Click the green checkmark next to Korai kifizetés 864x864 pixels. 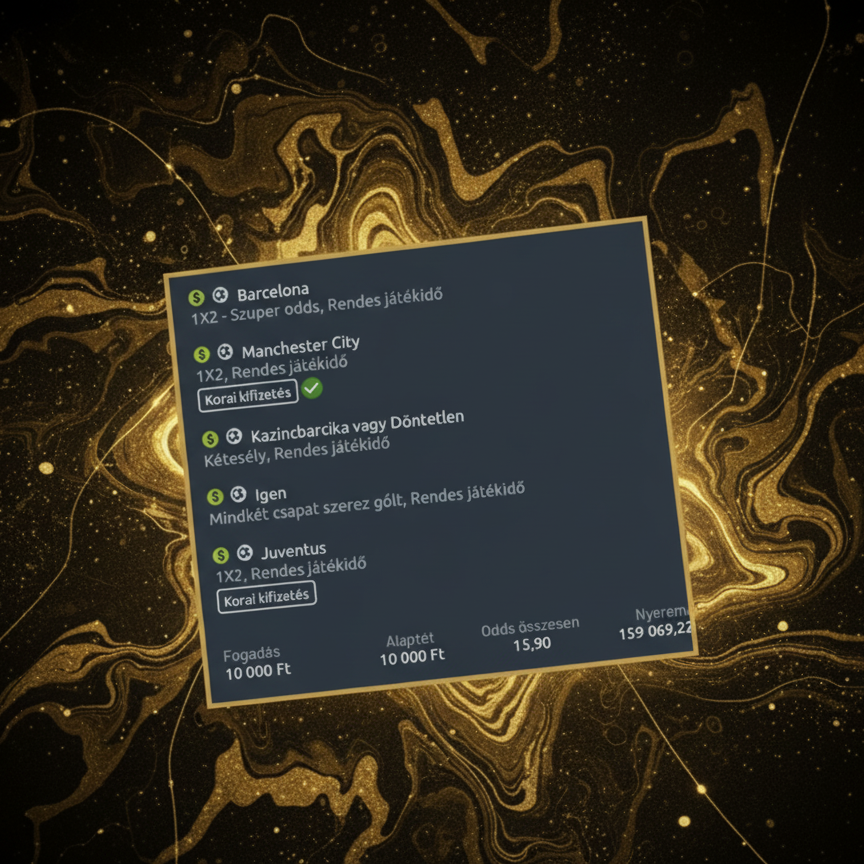[312, 388]
